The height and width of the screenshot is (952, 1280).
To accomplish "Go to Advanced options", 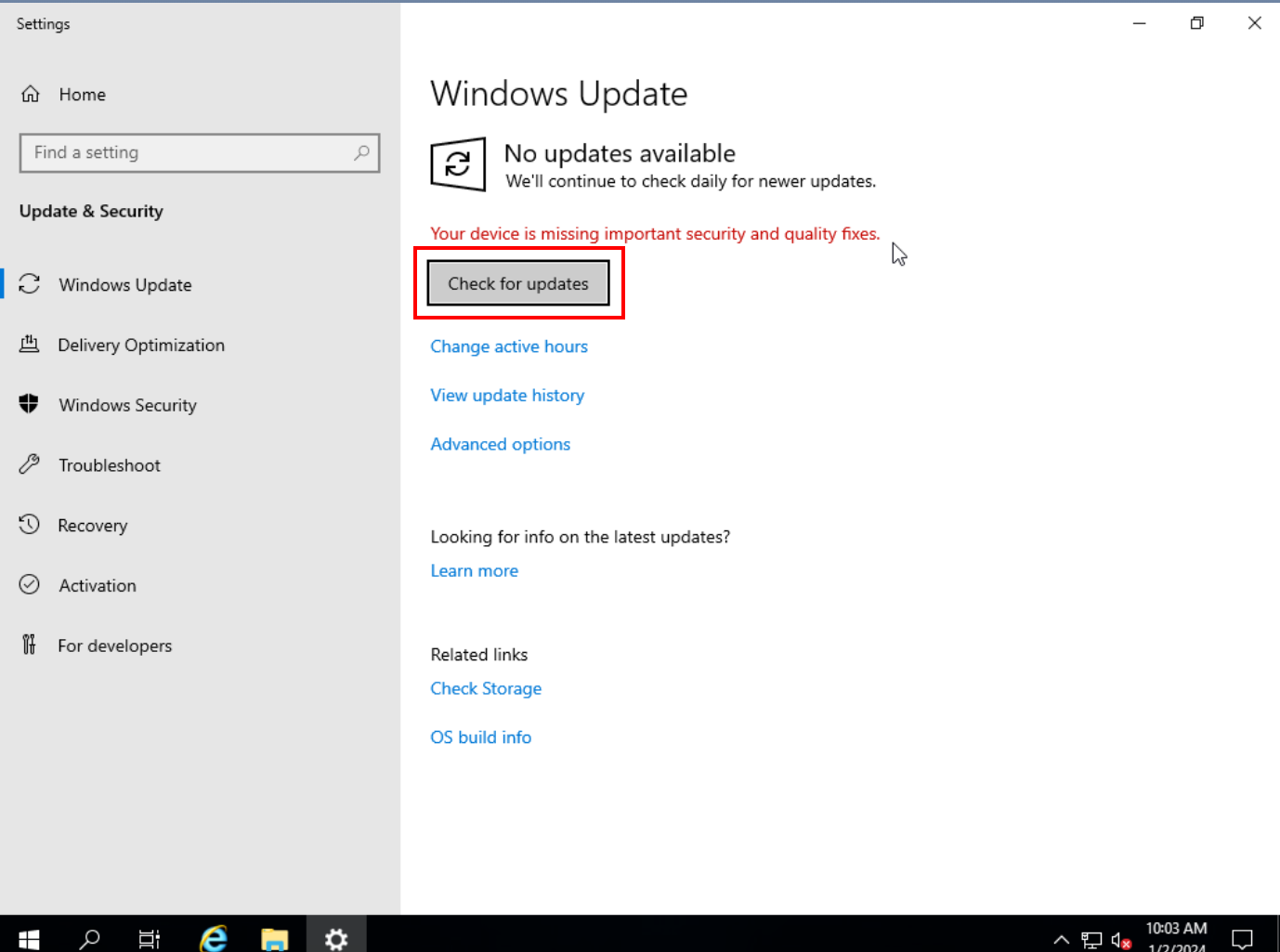I will click(500, 445).
